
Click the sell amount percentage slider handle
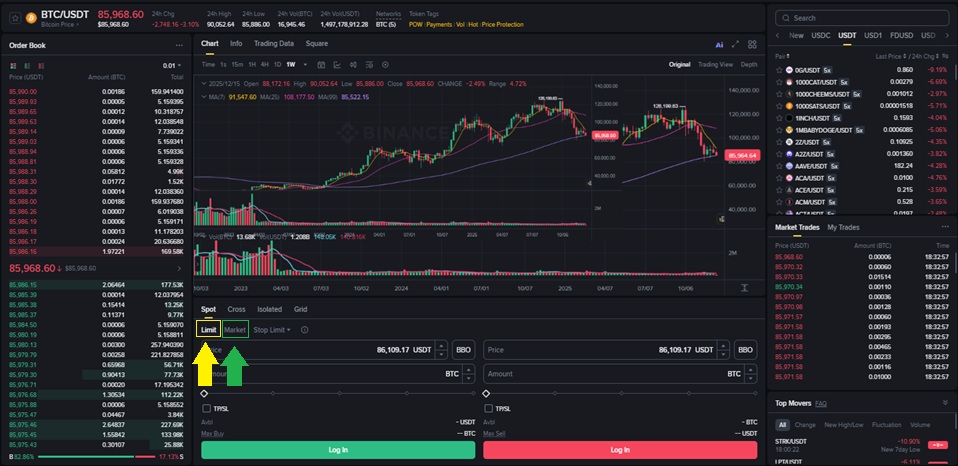tap(486, 393)
